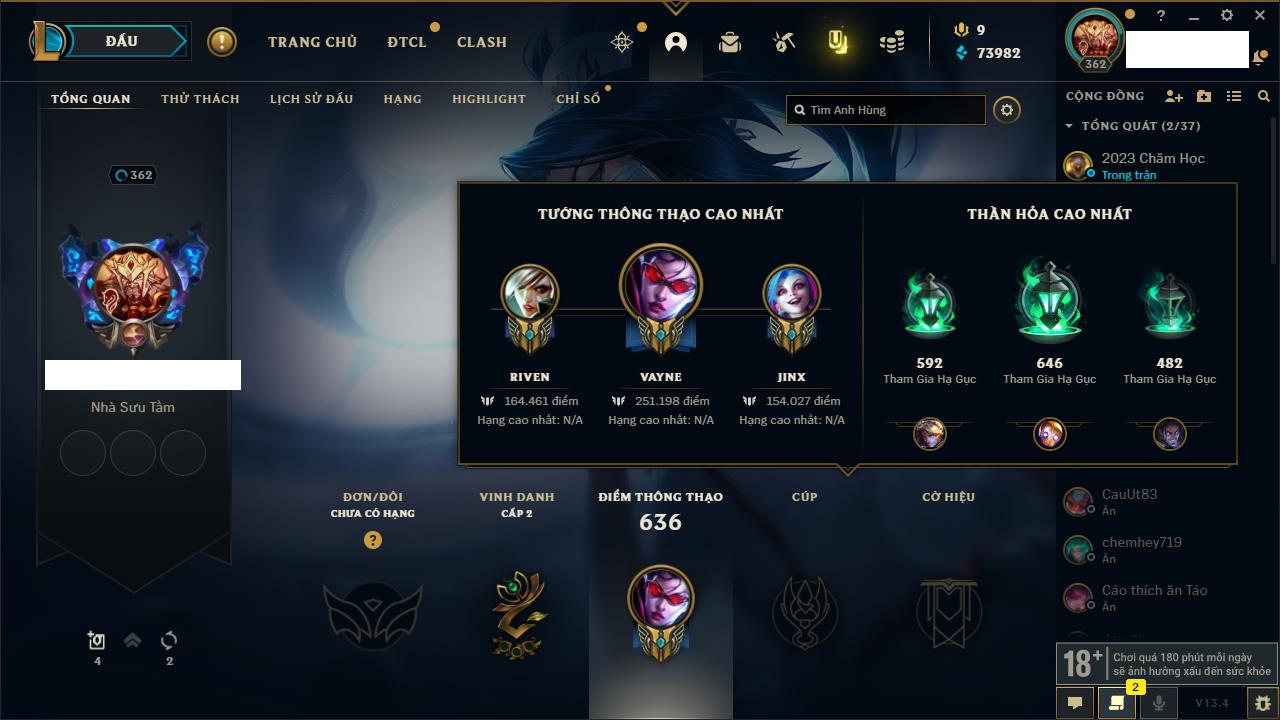Open the Collection backpack icon
Image resolution: width=1280 pixels, height=720 pixels.
coord(730,42)
